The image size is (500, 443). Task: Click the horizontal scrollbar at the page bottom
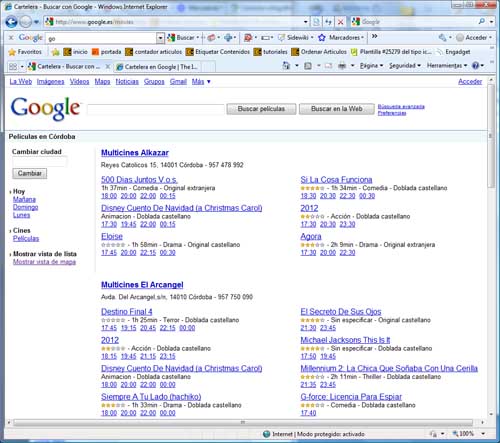pos(243,422)
